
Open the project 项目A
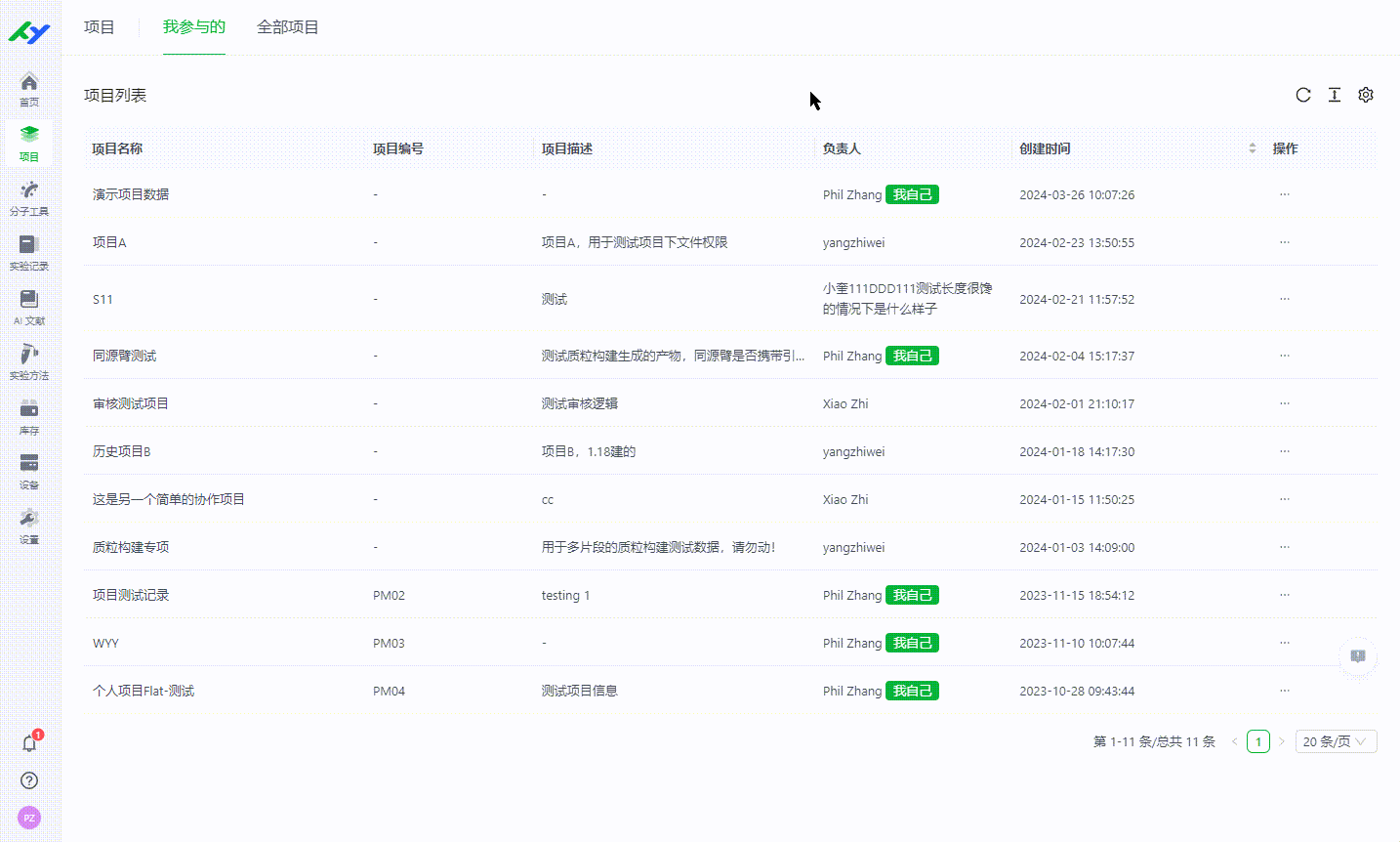[x=107, y=241]
